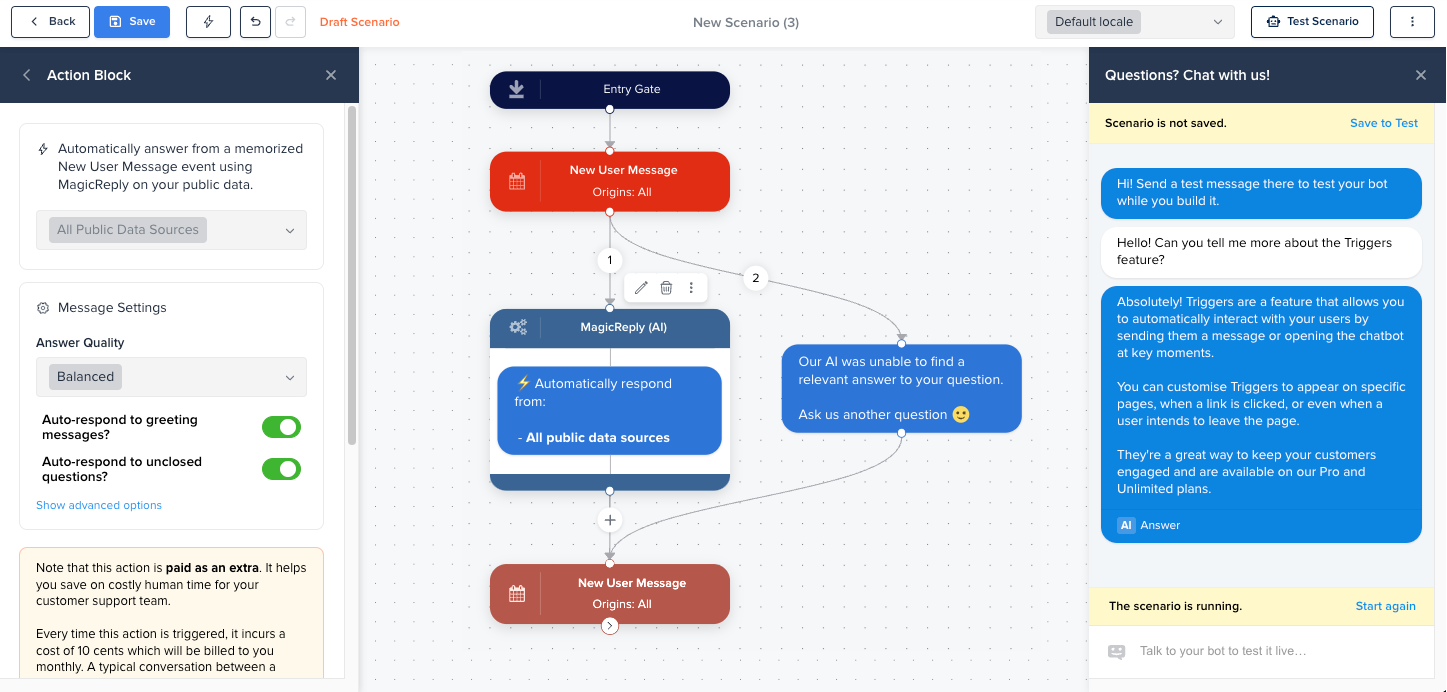The height and width of the screenshot is (692, 1447).
Task: Disable auto-respond to greeting messages
Action: [281, 426]
